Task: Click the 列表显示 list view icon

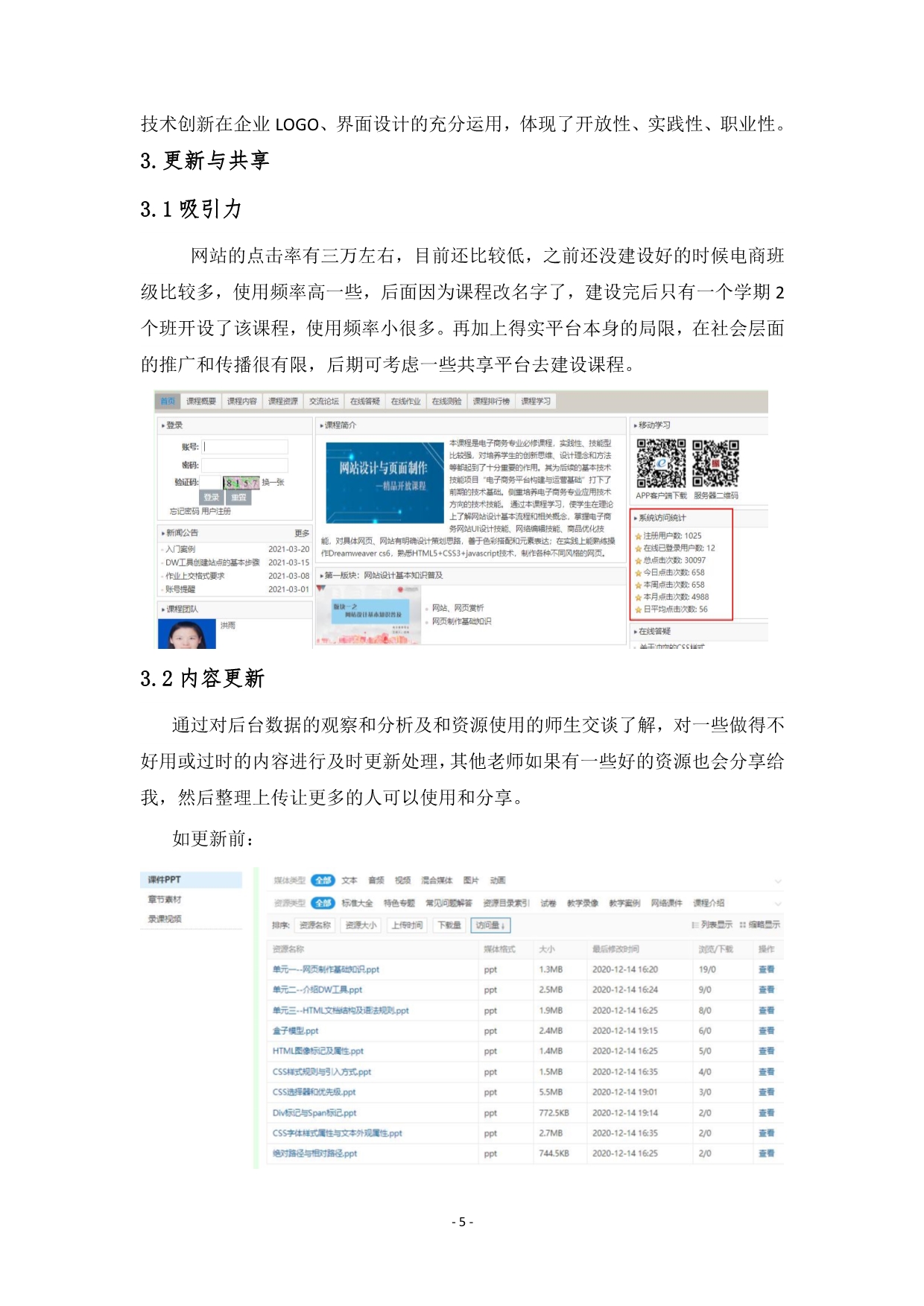Action: tap(695, 925)
